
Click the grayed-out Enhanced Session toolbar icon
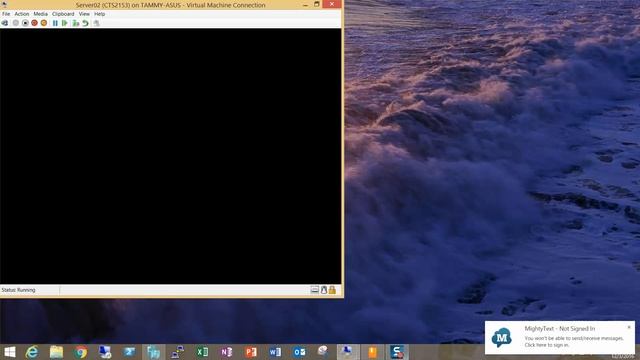96,23
